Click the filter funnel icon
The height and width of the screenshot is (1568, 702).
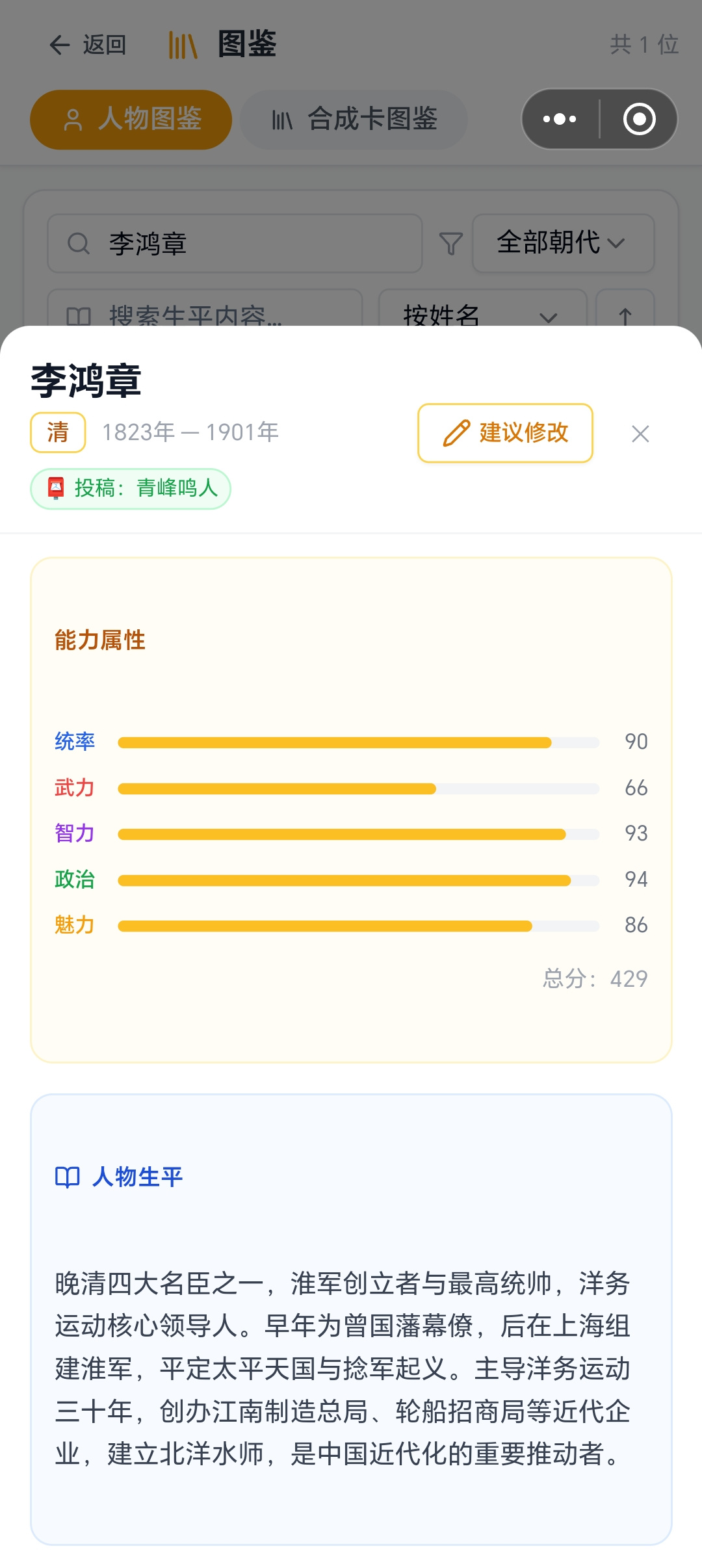[x=450, y=244]
